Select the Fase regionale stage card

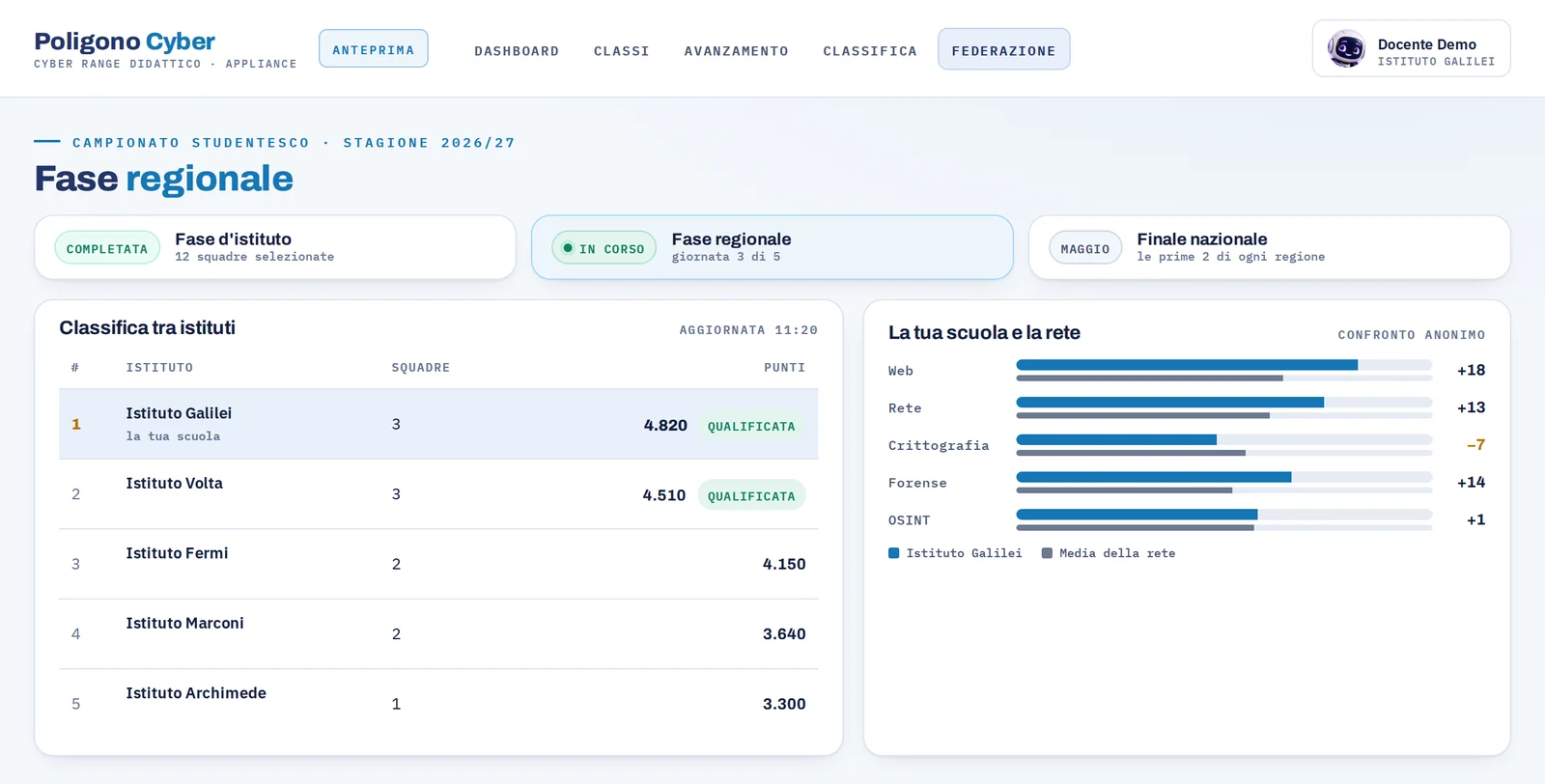[x=772, y=247]
